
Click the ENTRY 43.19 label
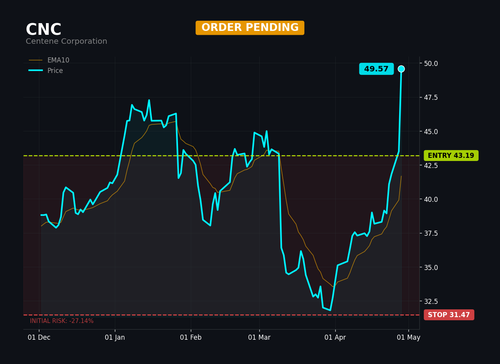[451, 156]
